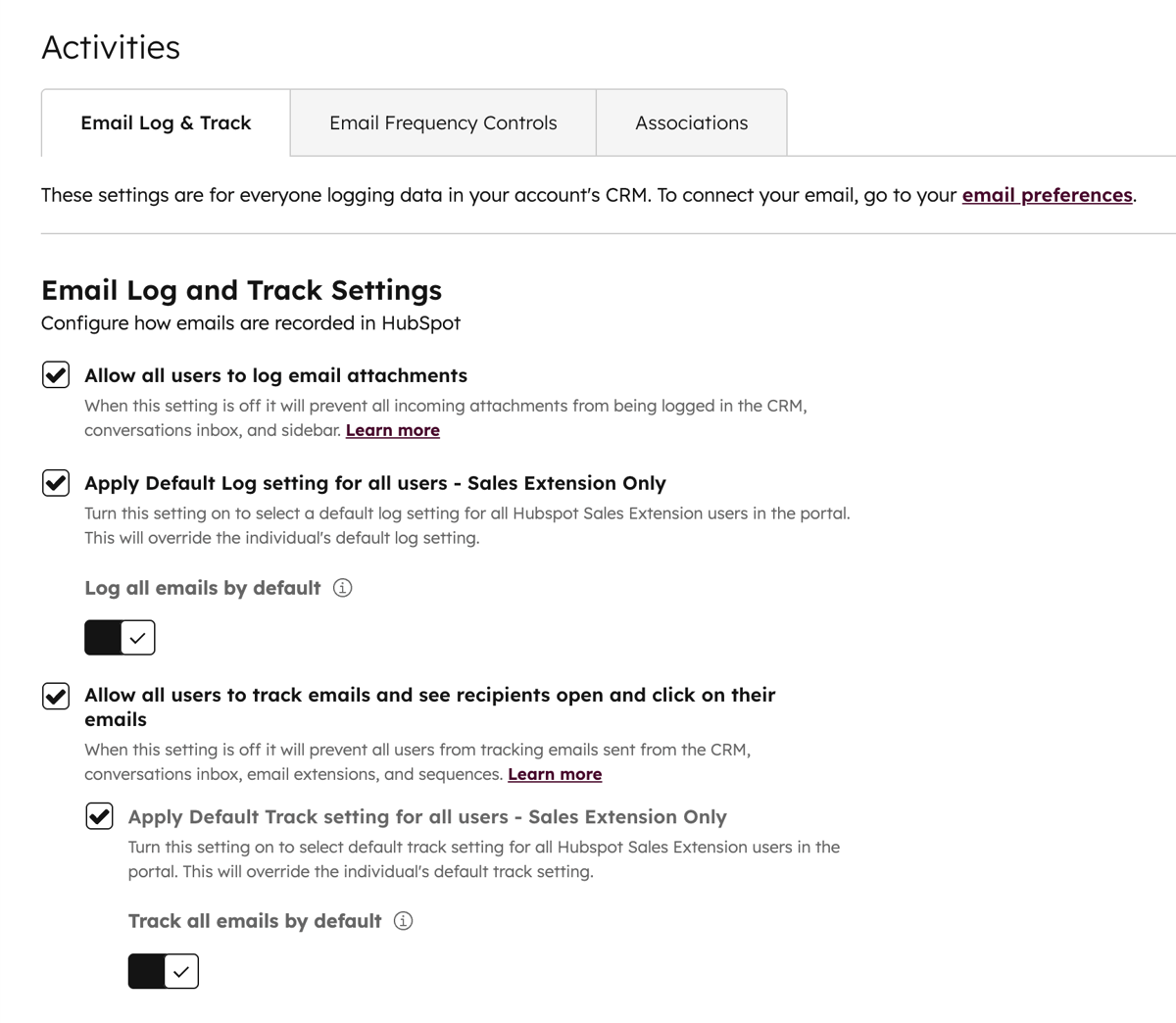Disable Apply Default Log setting for all users
The image size is (1176, 1023).
[56, 482]
